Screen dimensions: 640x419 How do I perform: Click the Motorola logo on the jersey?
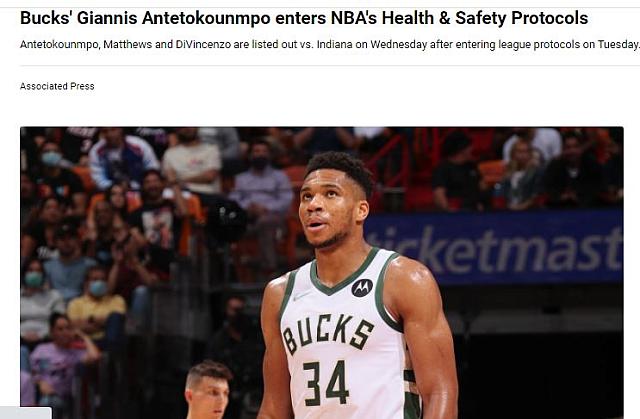click(x=362, y=288)
